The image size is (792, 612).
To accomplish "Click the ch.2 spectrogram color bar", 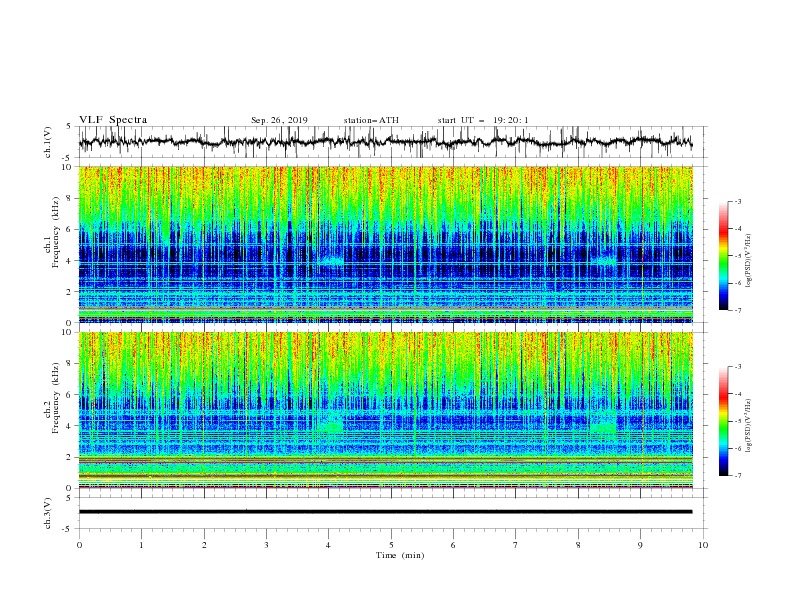I will coord(723,421).
